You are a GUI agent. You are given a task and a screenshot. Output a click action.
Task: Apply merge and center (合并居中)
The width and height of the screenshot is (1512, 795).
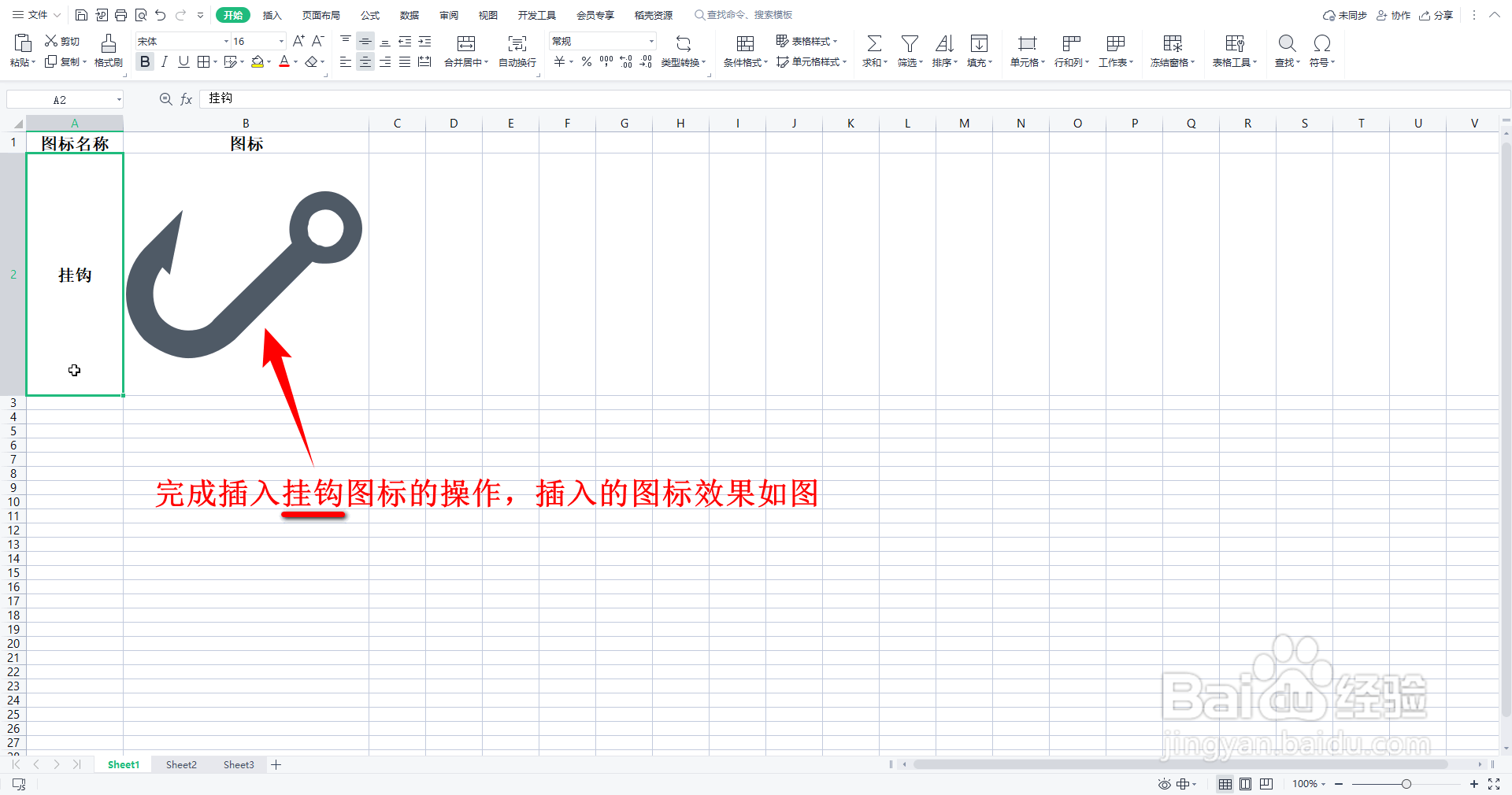[465, 51]
